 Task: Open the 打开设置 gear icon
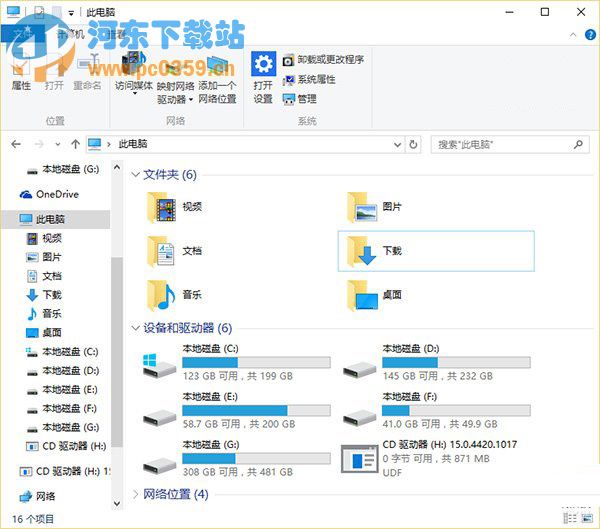(263, 64)
